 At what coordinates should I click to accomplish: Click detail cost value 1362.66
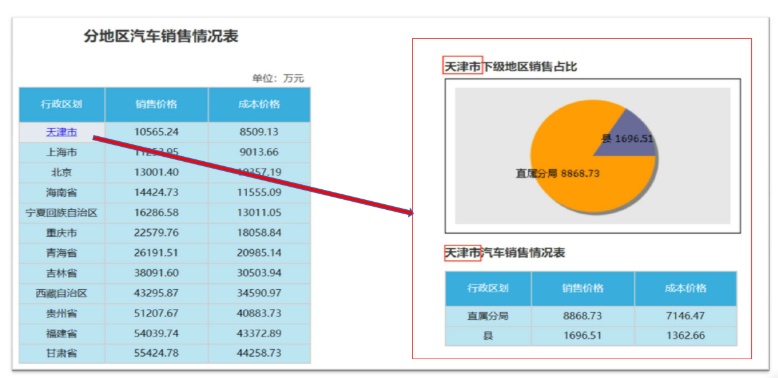pos(685,336)
